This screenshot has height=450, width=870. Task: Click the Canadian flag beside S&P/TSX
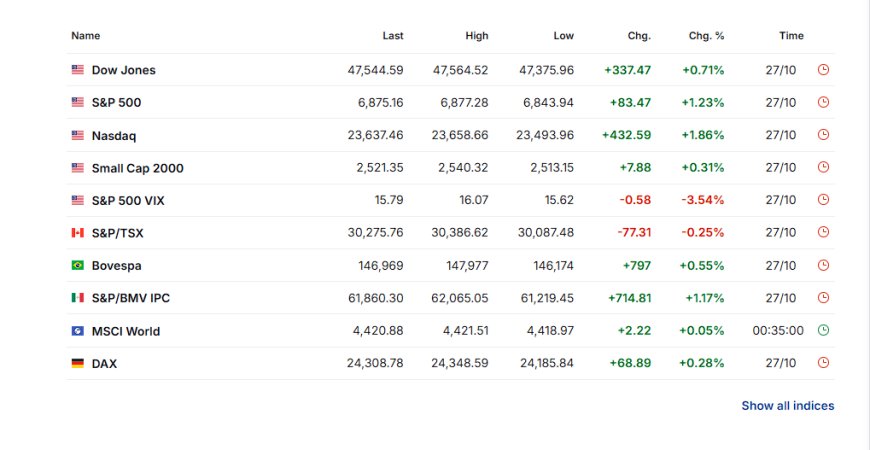pyautogui.click(x=78, y=232)
